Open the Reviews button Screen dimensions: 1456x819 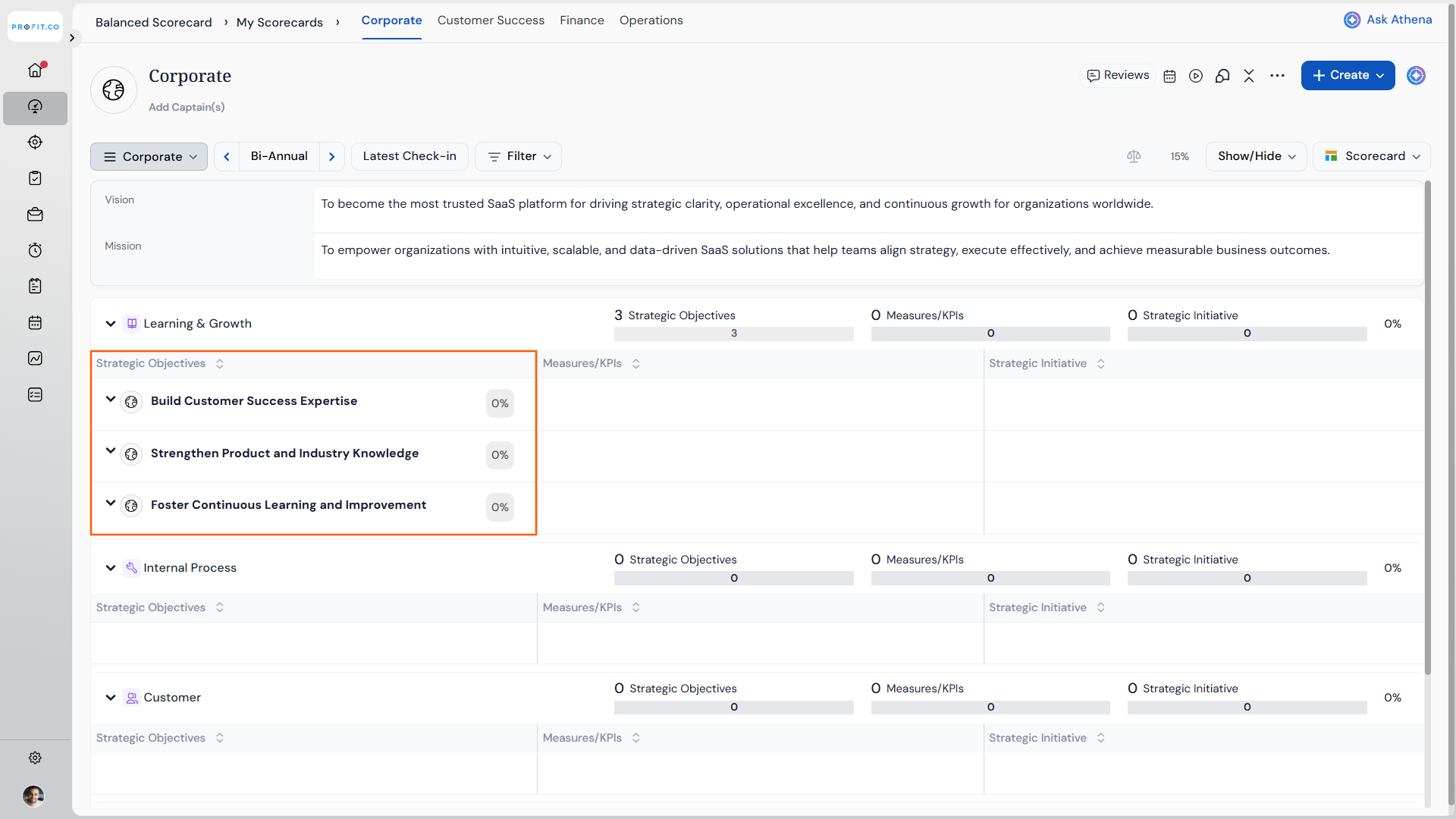point(1118,75)
